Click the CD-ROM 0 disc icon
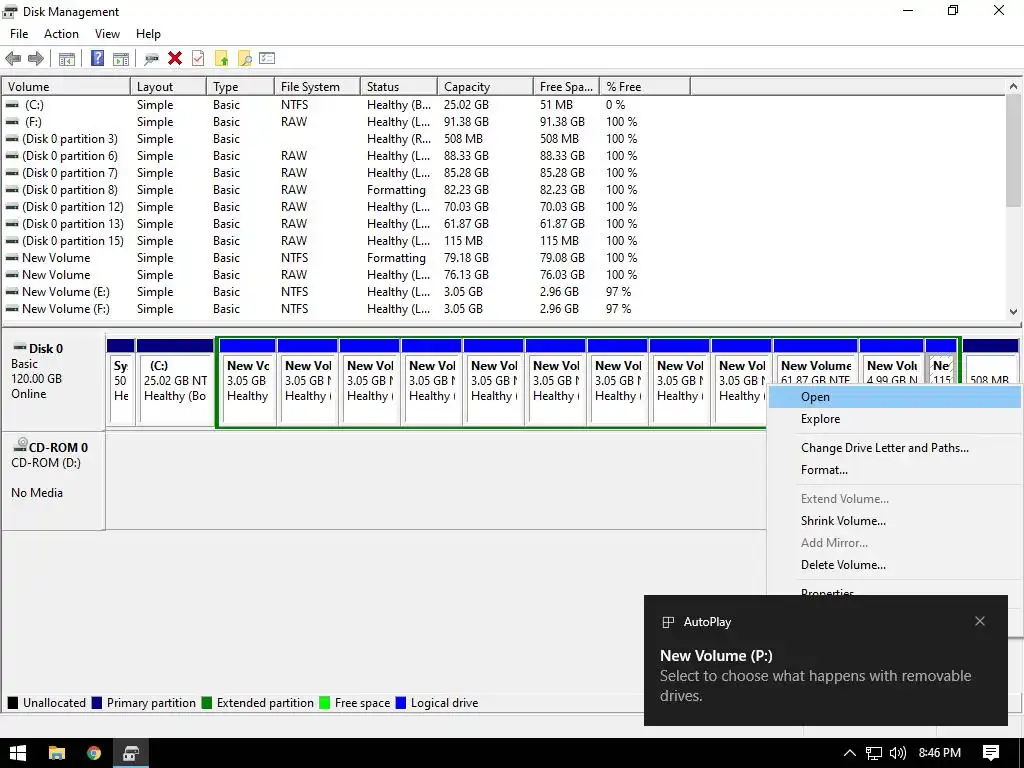The height and width of the screenshot is (768, 1024). click(x=20, y=445)
